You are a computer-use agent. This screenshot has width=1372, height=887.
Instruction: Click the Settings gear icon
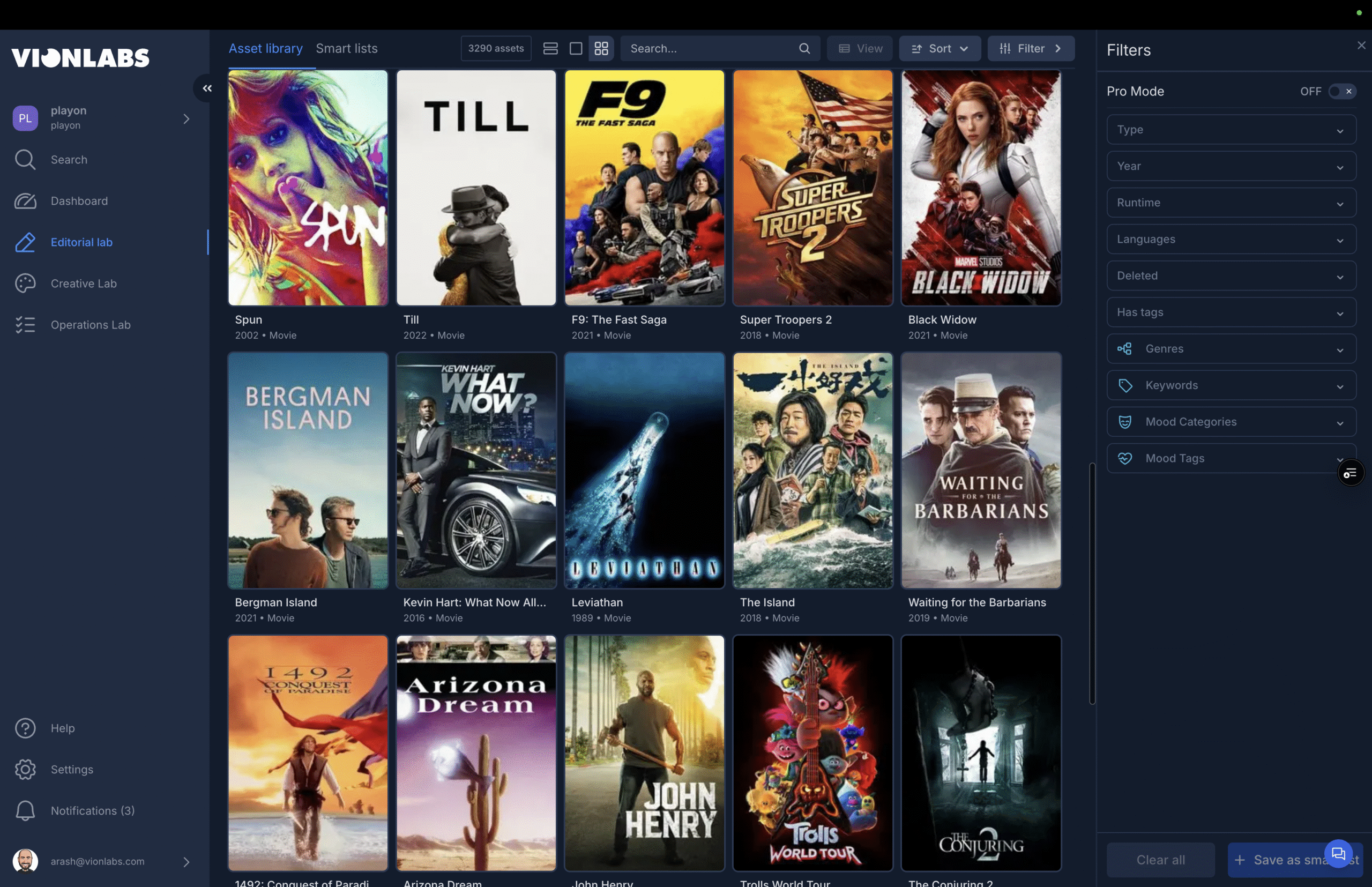point(25,770)
